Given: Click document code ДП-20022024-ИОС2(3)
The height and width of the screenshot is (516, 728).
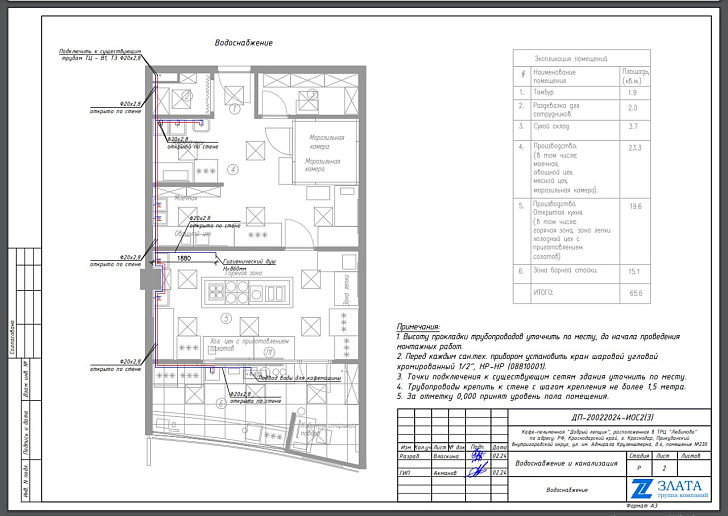Looking at the screenshot, I should point(600,414).
